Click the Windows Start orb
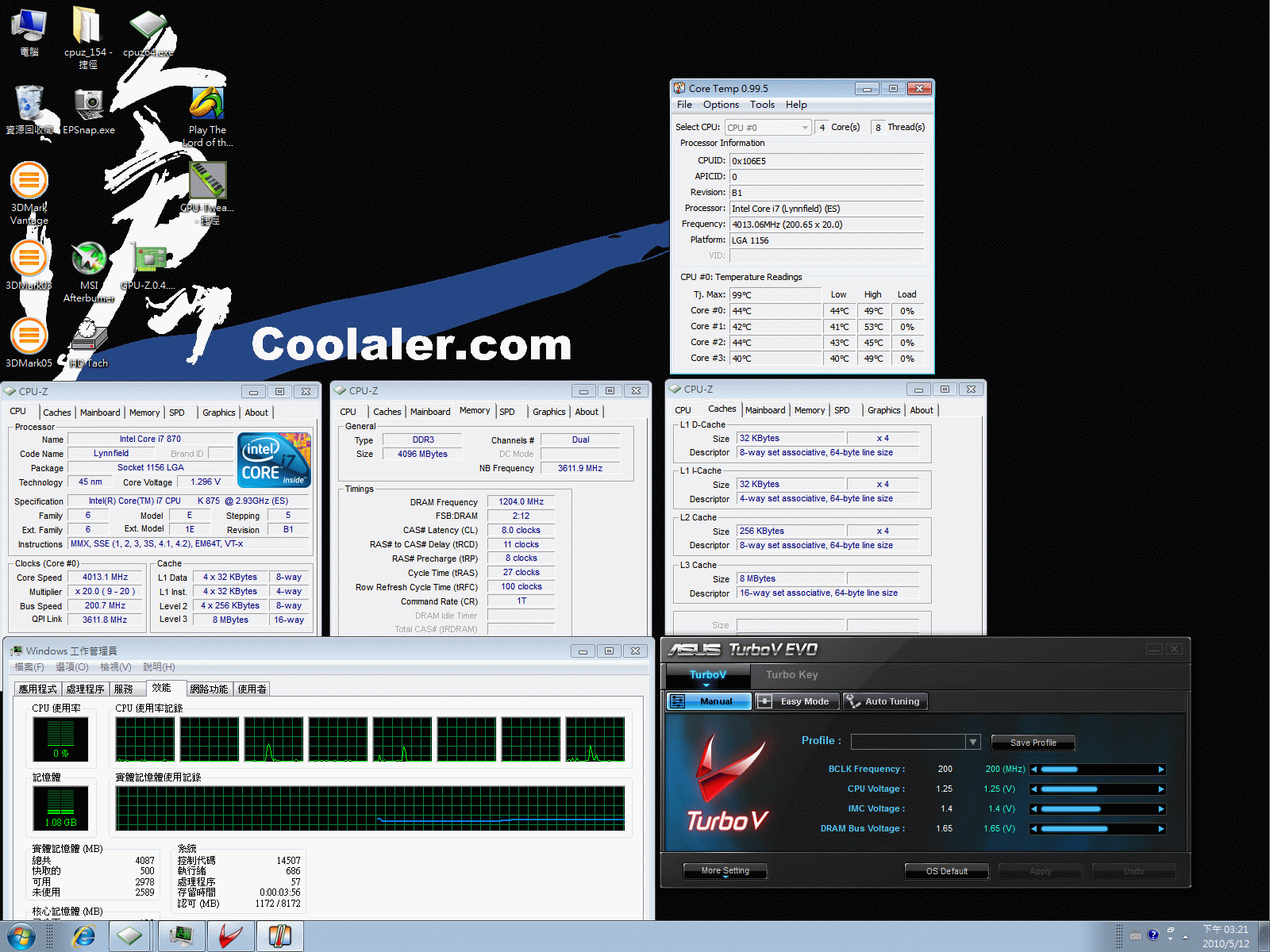1270x952 pixels. (x=21, y=937)
